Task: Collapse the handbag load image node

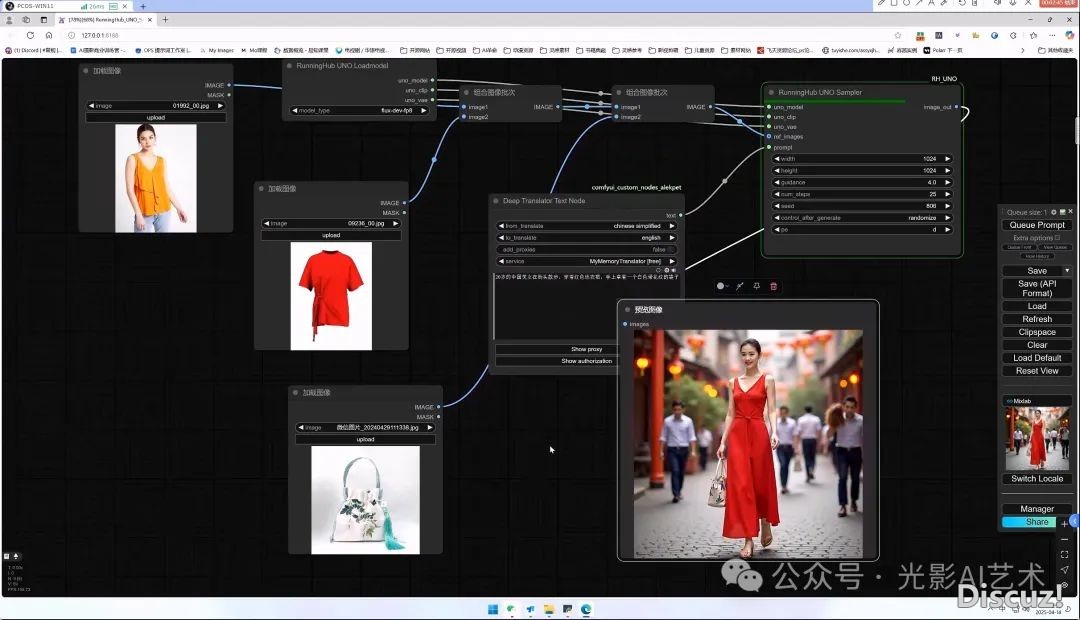Action: click(x=295, y=392)
